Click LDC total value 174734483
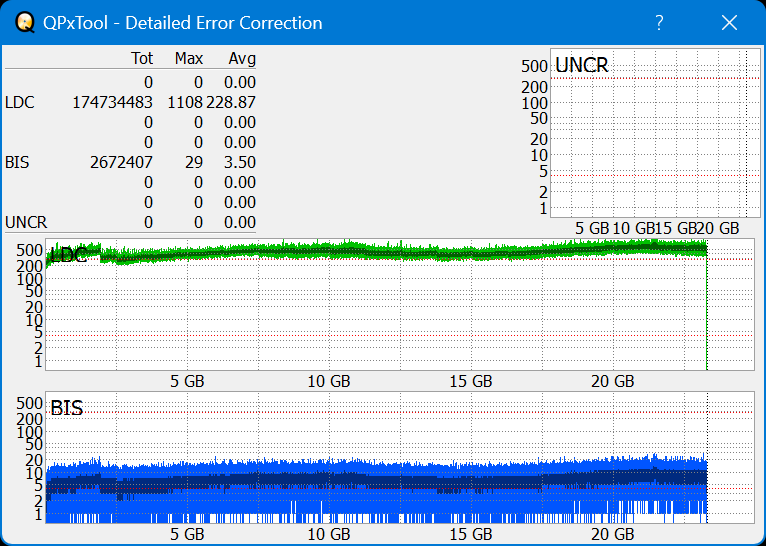 coord(112,103)
